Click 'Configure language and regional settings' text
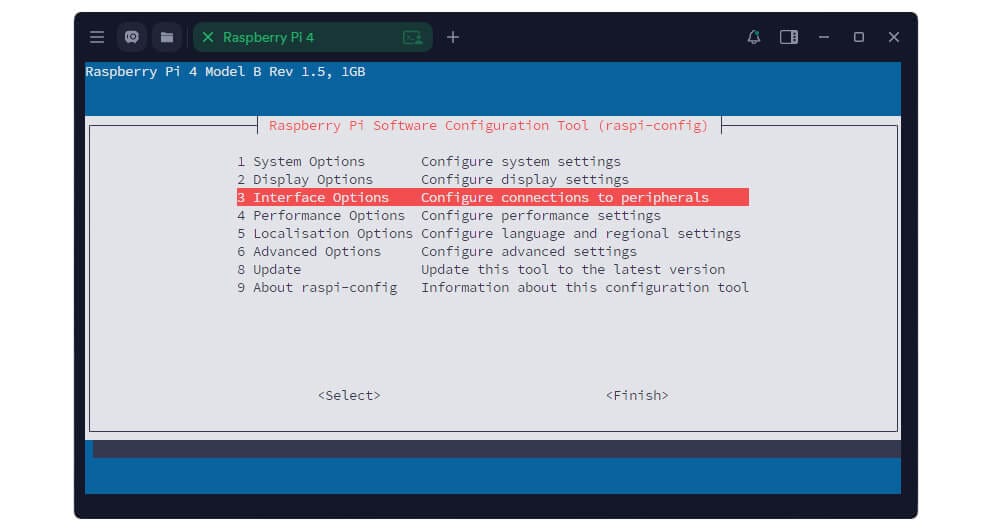Image resolution: width=1000 pixels, height=532 pixels. pyautogui.click(x=580, y=233)
